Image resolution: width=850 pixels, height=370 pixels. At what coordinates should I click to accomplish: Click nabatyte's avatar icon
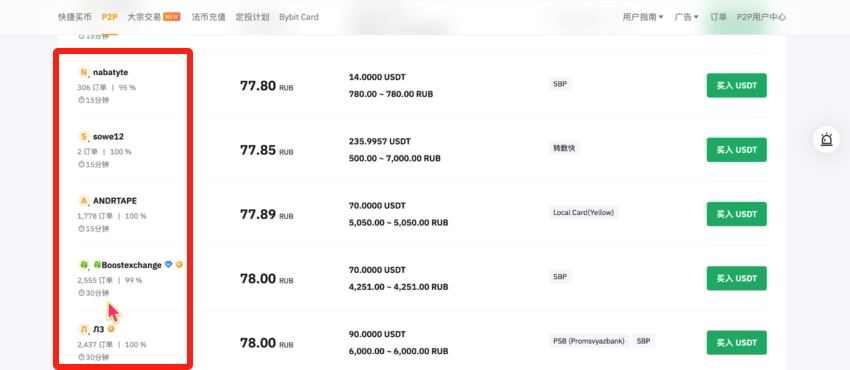pyautogui.click(x=83, y=72)
